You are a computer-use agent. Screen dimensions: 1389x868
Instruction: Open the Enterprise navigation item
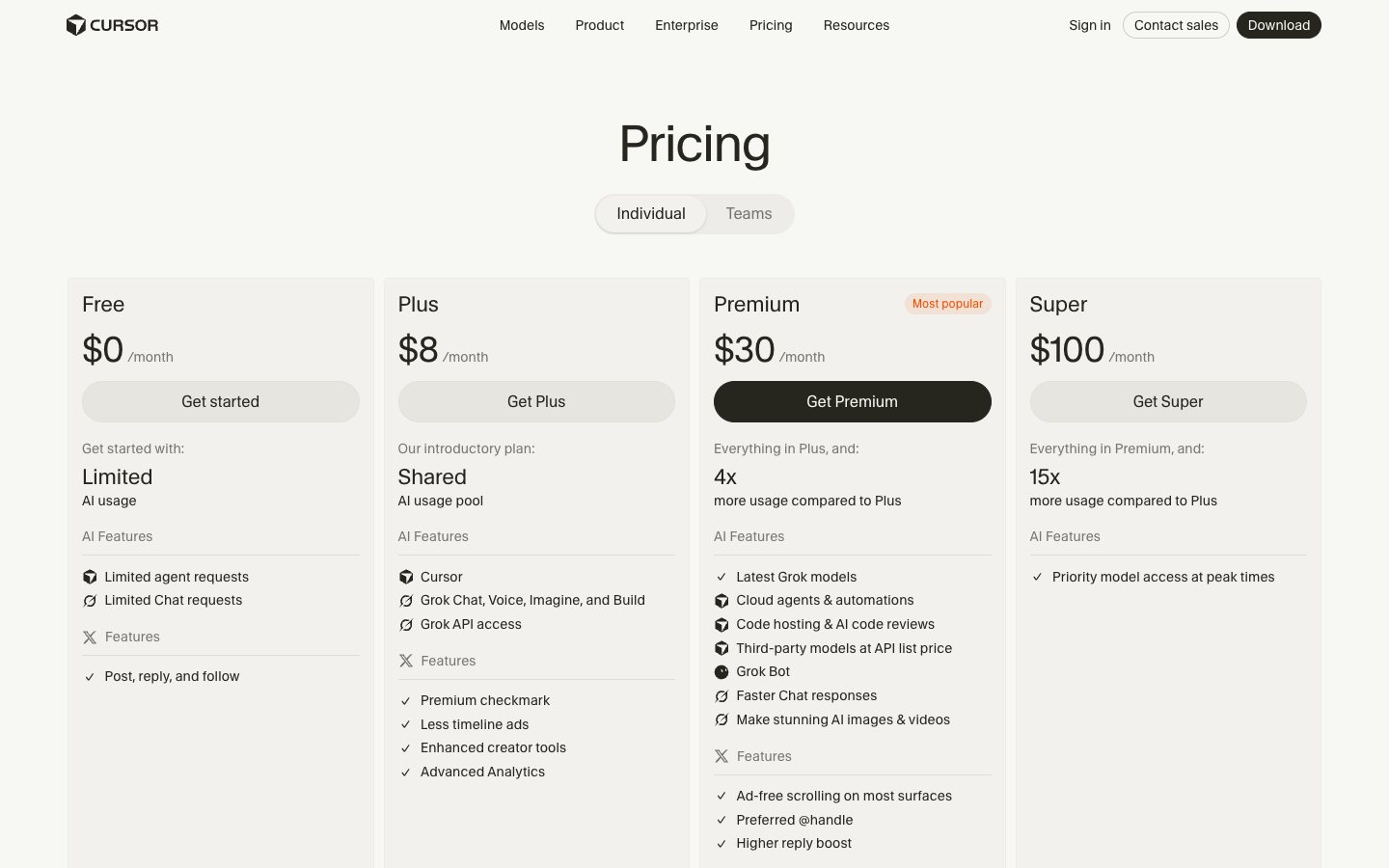[x=687, y=25]
